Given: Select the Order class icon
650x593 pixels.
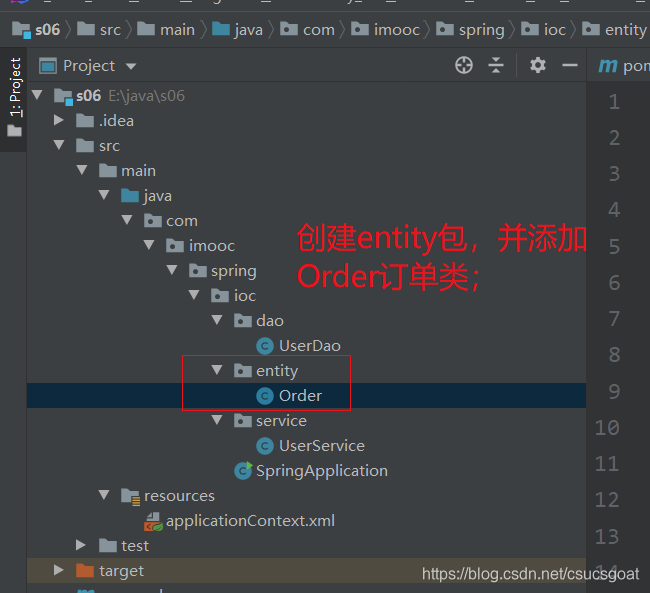Looking at the screenshot, I should (265, 396).
